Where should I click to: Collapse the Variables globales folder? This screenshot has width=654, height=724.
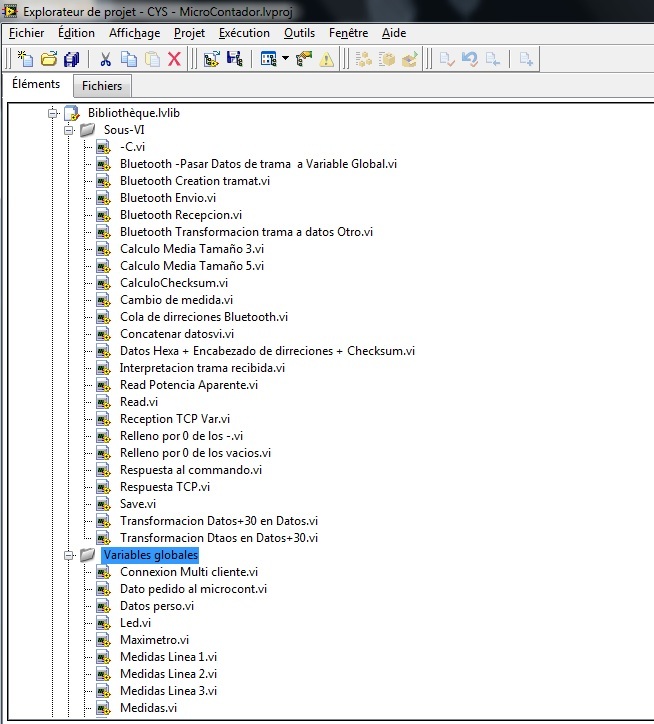click(69, 555)
